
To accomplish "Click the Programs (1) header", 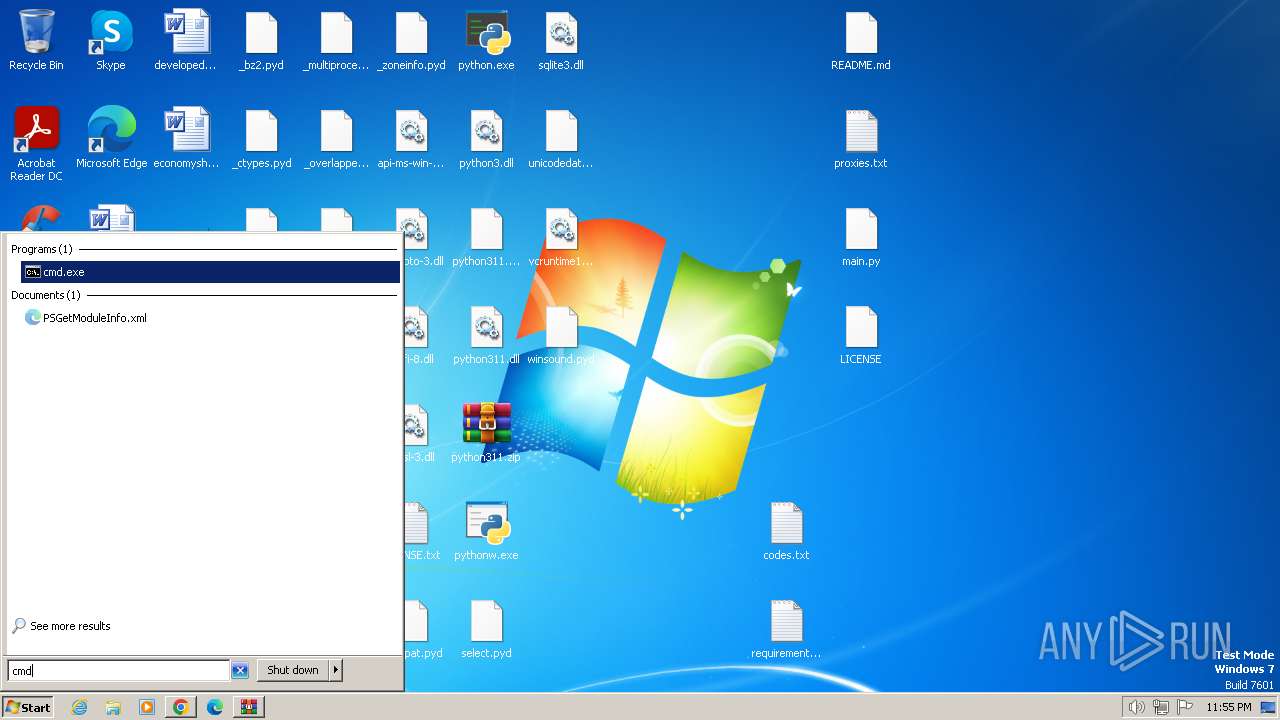I will [42, 249].
